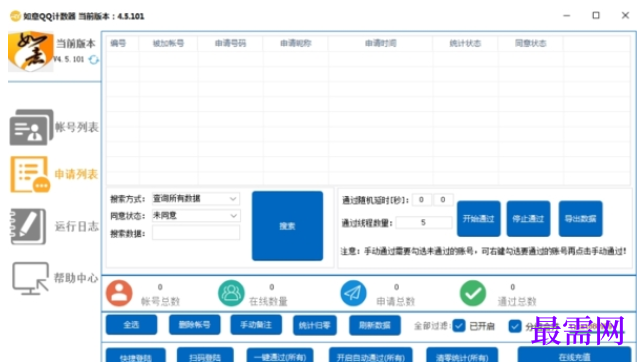
Task: Click the 在线充值 button
Action: (574, 355)
